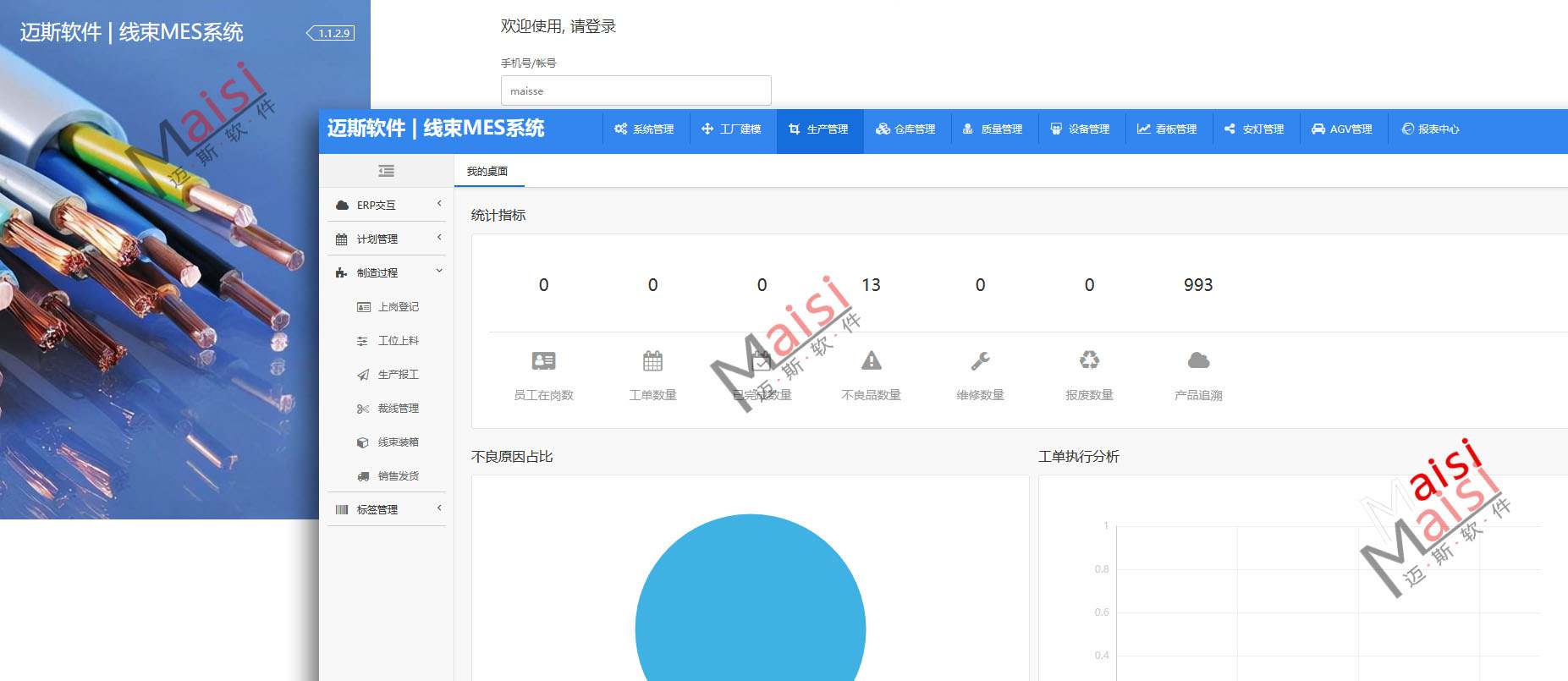This screenshot has height=681, width=1568.
Task: Open the 设备管理 top menu
Action: point(1081,129)
